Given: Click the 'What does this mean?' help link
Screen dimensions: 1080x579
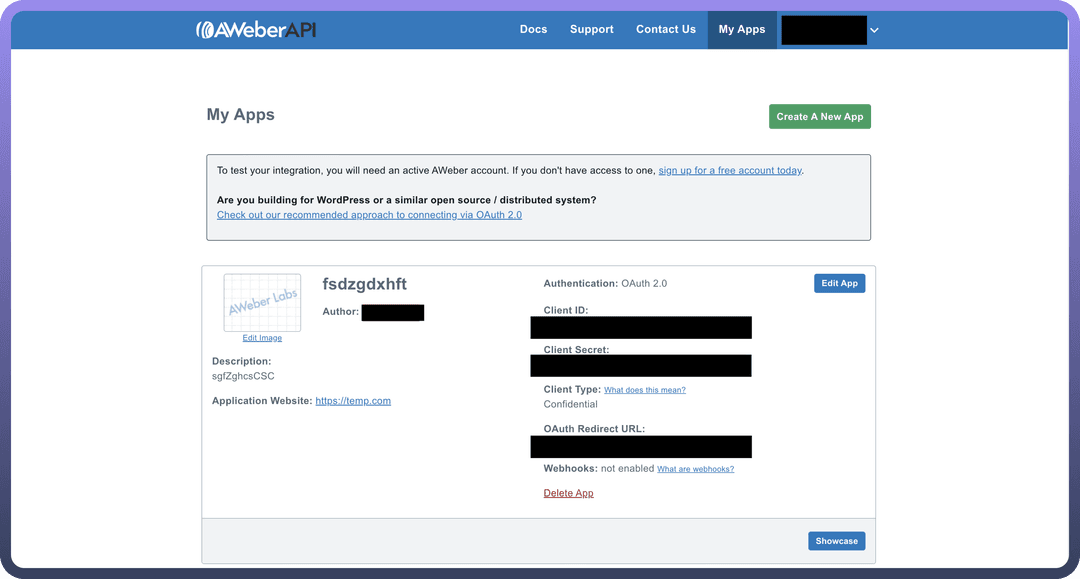Looking at the screenshot, I should point(644,390).
